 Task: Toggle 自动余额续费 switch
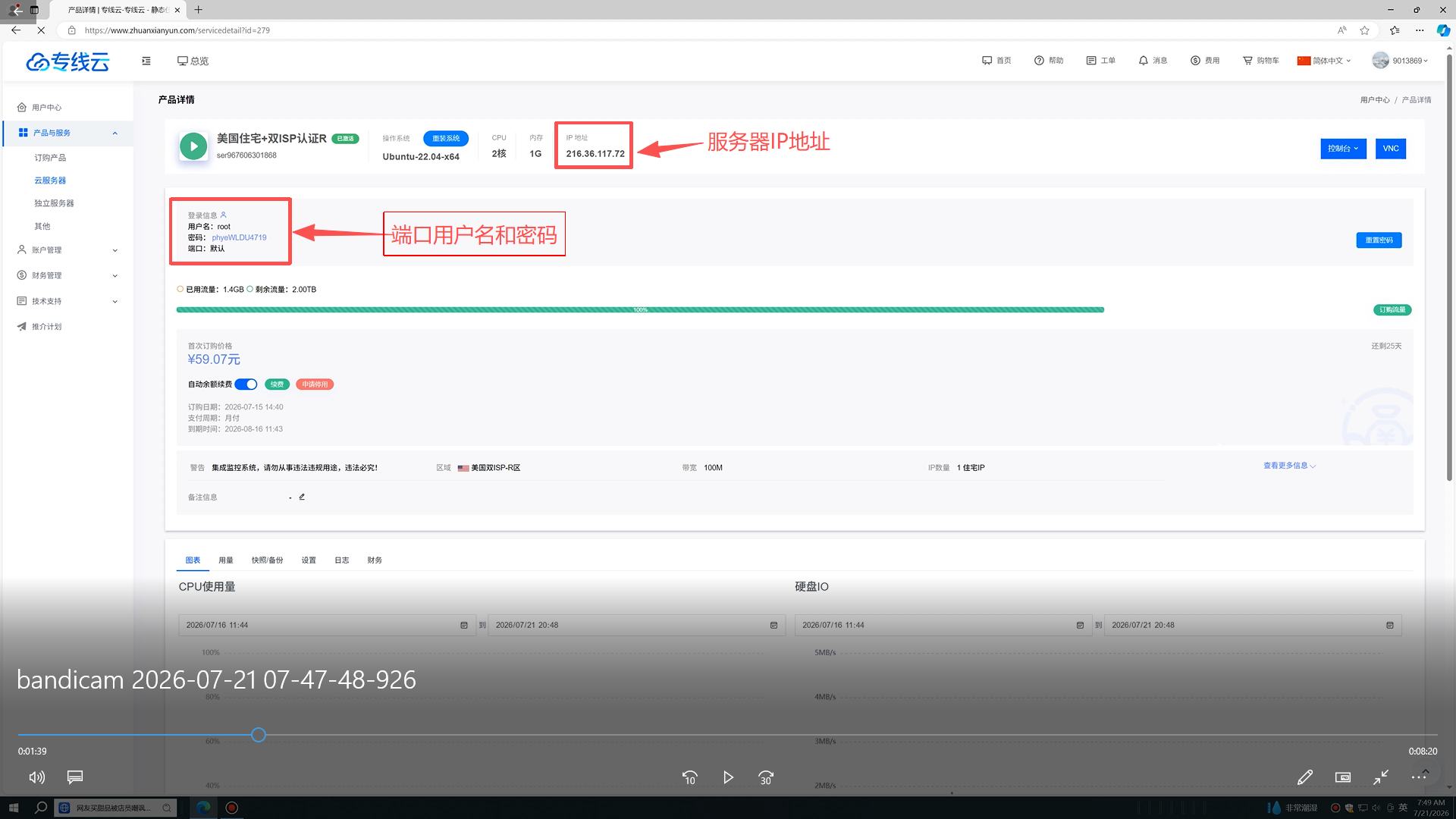(x=246, y=384)
